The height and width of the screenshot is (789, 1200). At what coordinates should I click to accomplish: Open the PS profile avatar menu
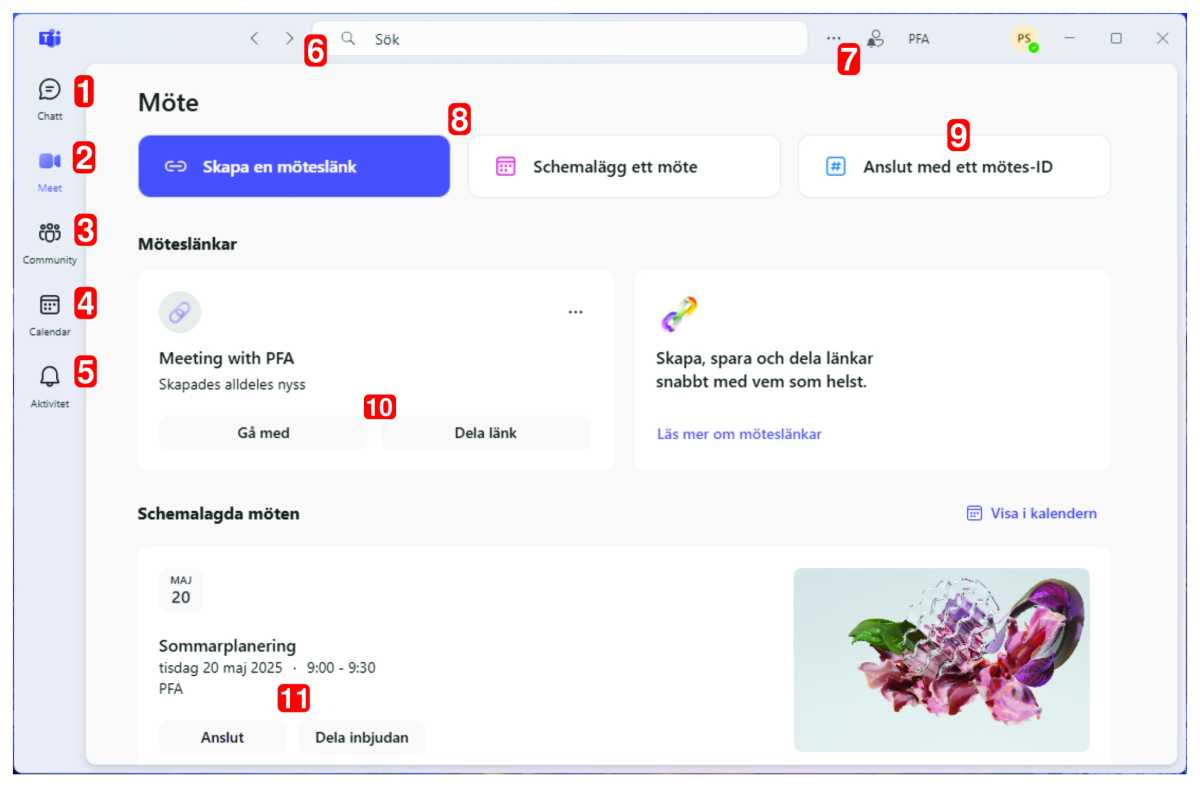pos(1023,39)
